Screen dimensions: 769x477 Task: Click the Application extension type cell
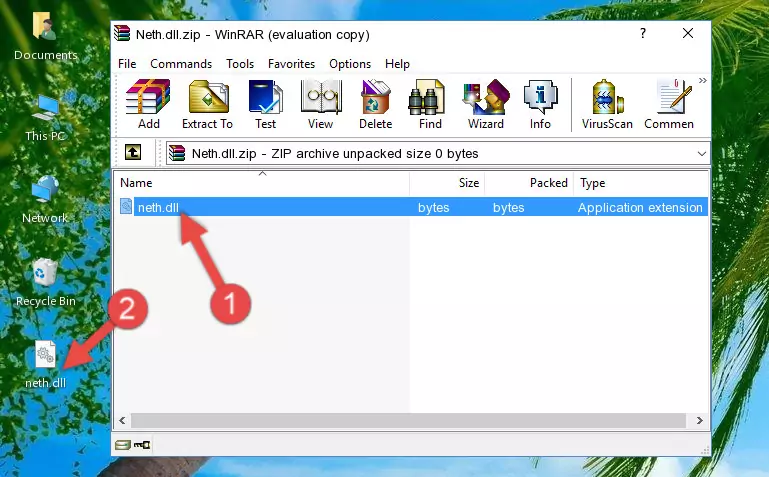[x=640, y=208]
